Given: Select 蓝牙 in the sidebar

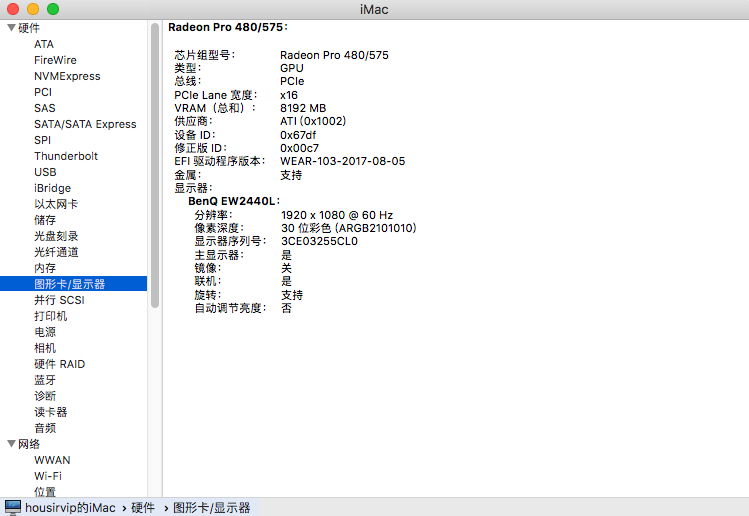Looking at the screenshot, I should (45, 380).
